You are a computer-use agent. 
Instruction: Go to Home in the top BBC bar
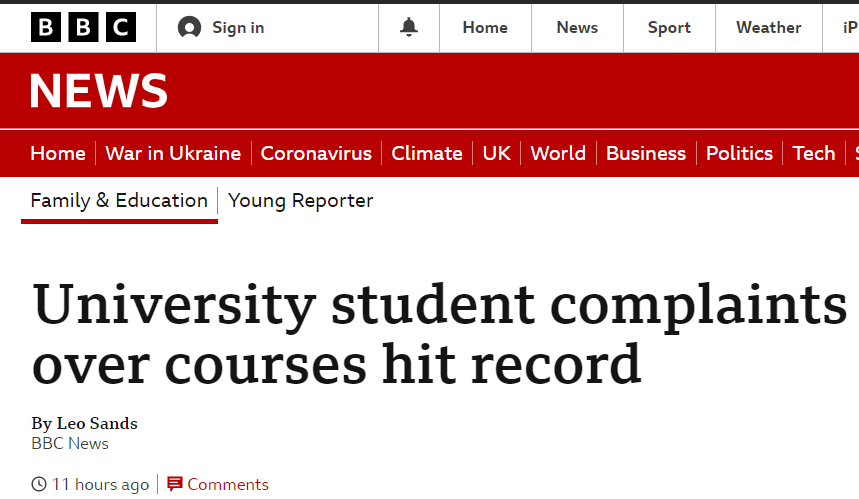(x=485, y=27)
